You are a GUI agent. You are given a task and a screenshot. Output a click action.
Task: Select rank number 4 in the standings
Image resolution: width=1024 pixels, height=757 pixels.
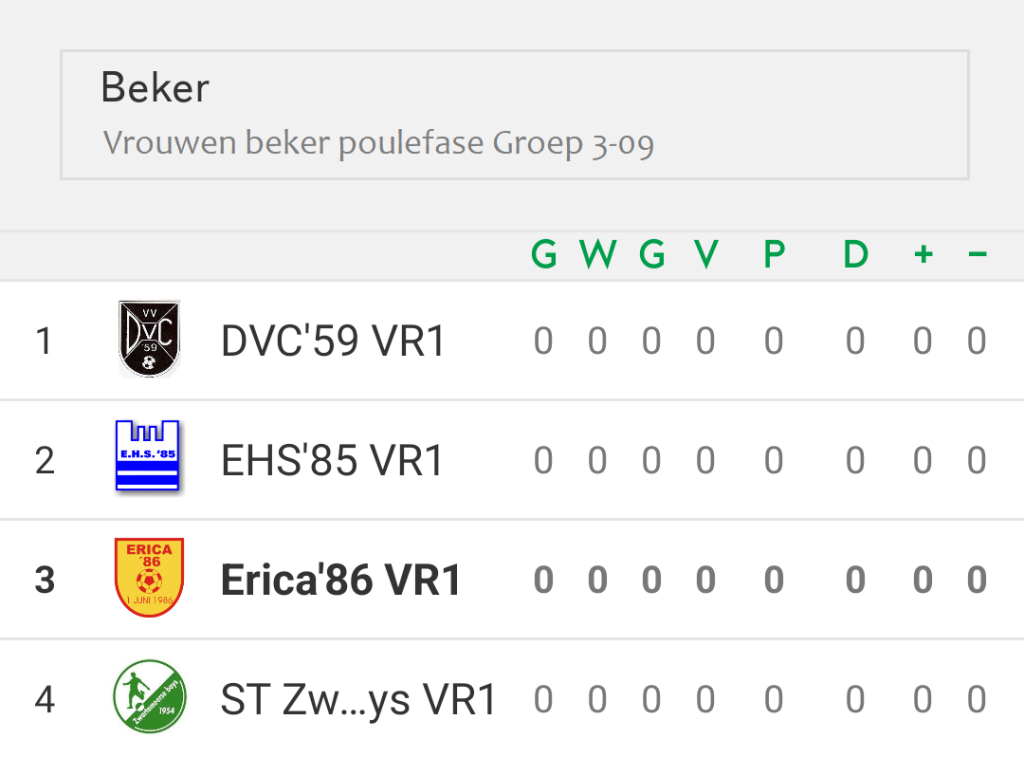(44, 700)
